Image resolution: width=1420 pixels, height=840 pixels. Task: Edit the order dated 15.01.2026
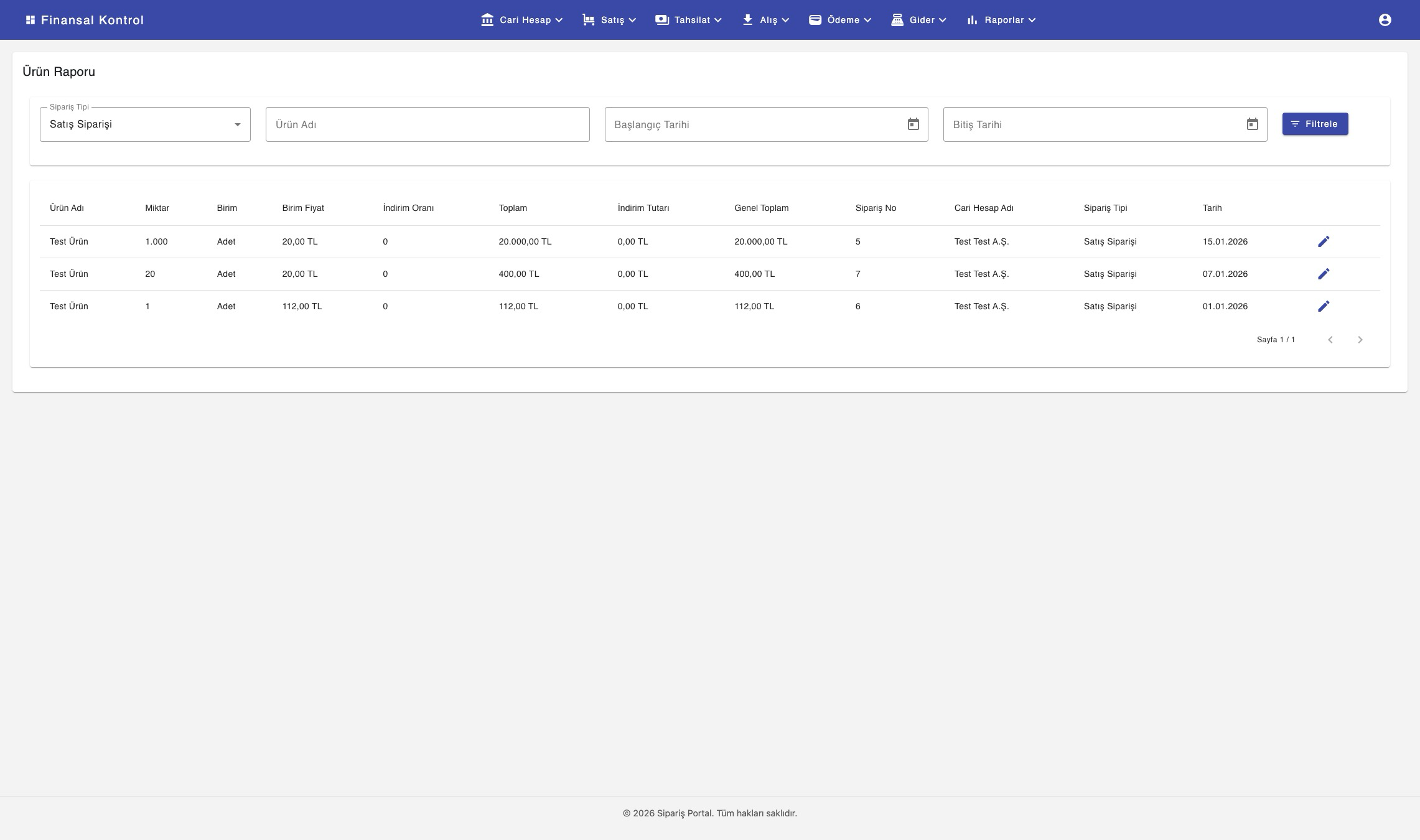(1324, 241)
